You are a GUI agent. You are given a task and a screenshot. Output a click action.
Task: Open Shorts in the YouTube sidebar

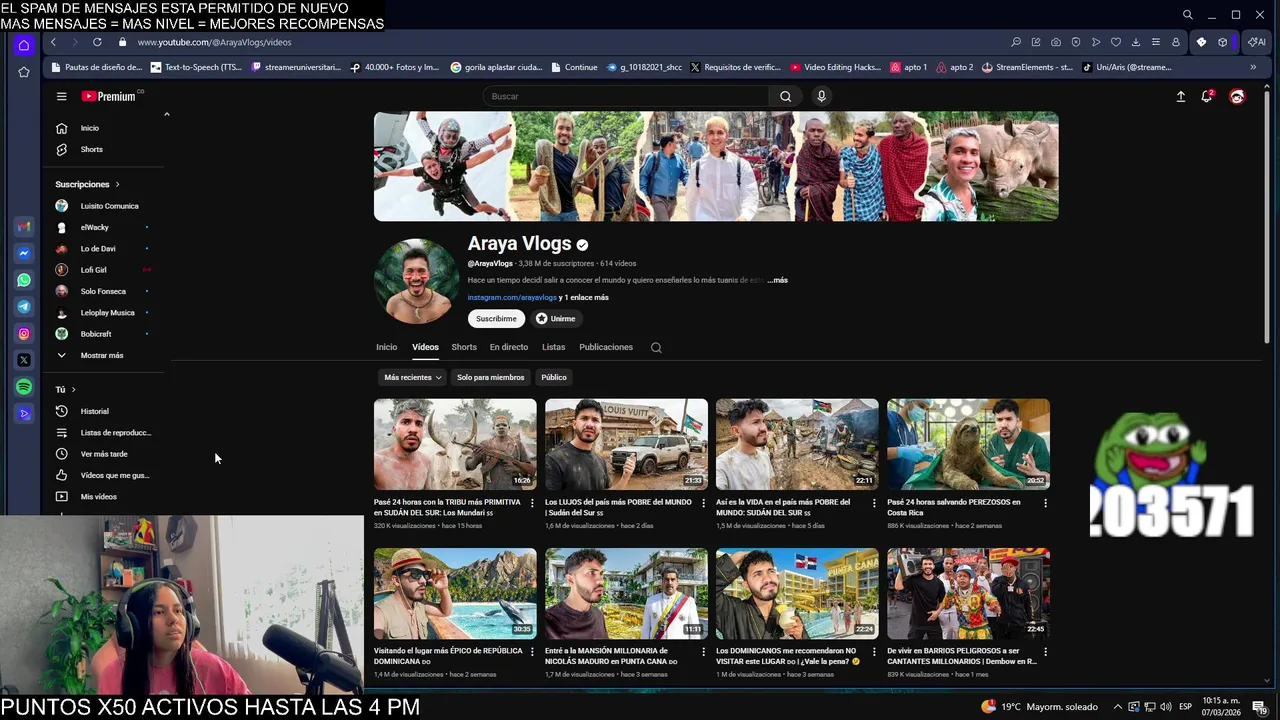pos(91,149)
